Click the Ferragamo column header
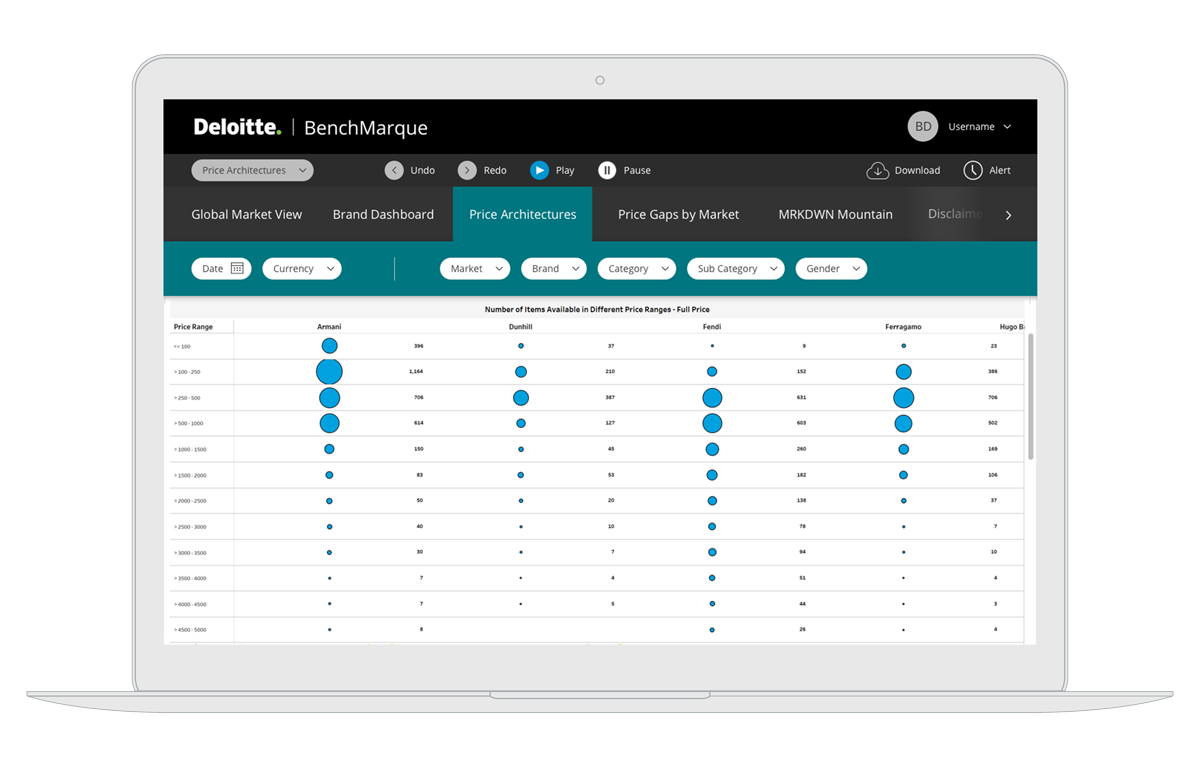 click(903, 327)
